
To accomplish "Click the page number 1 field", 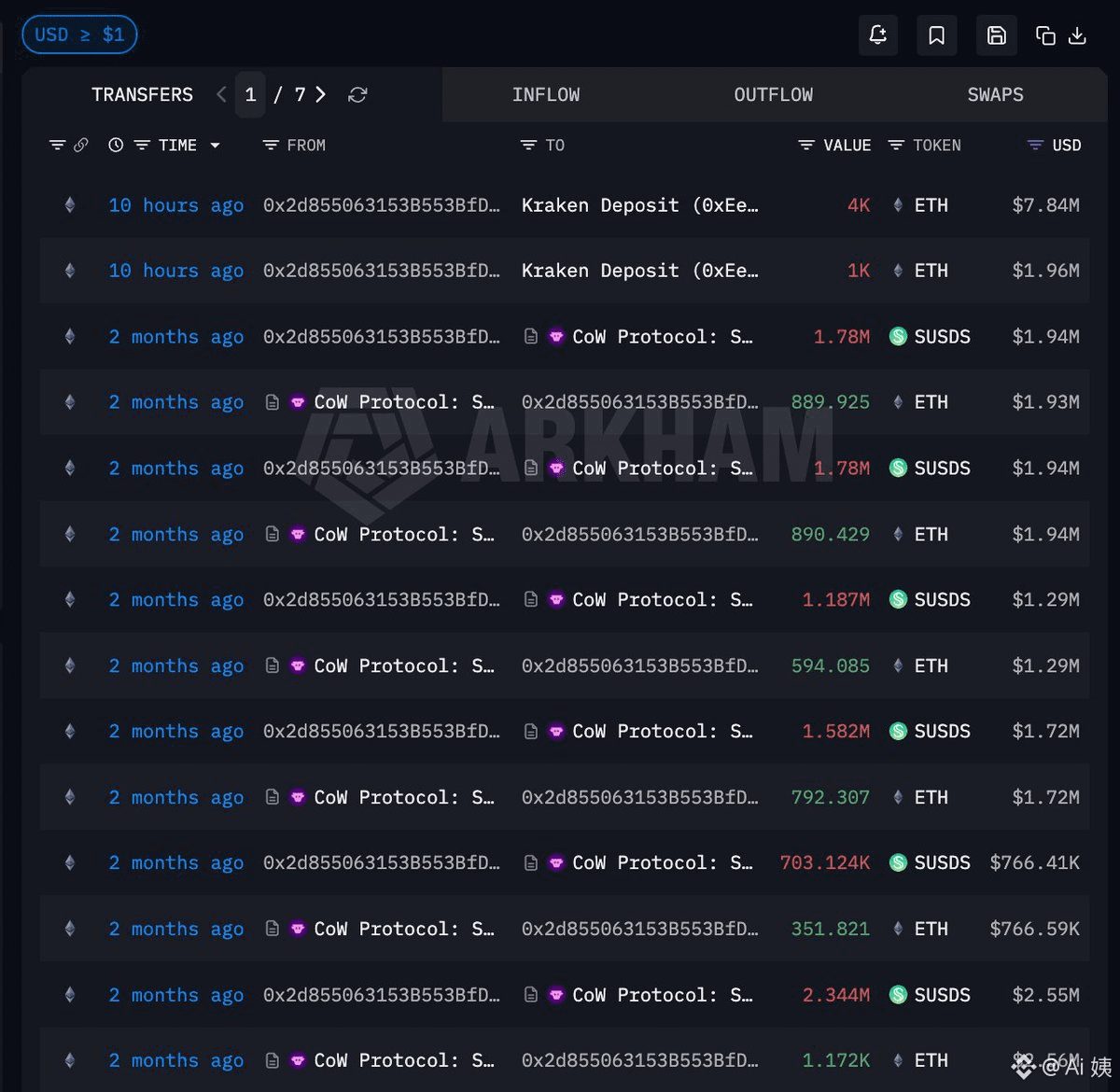I will tap(250, 94).
